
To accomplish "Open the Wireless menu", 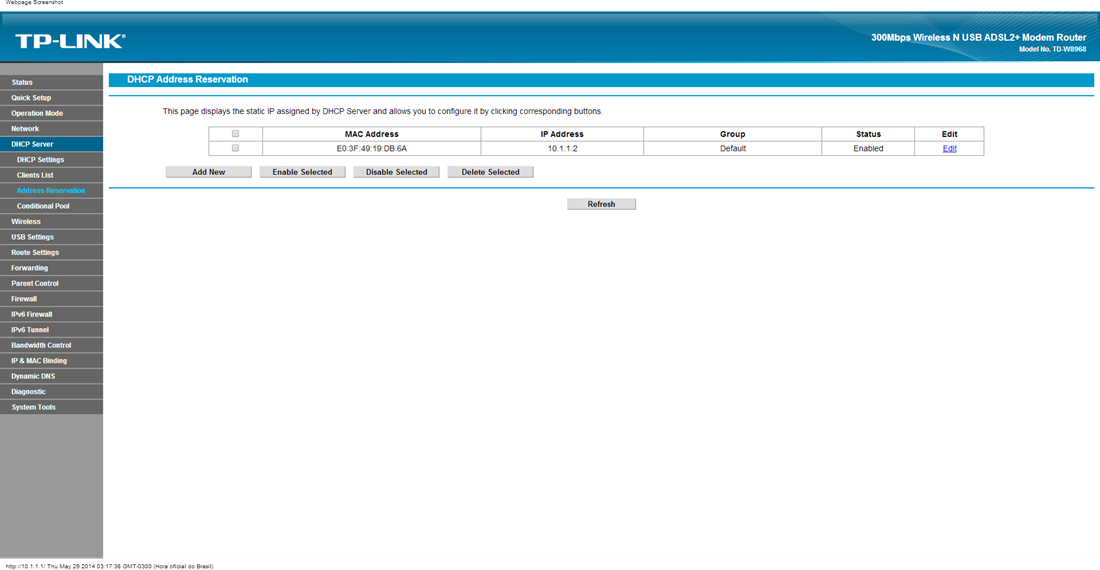I will [x=51, y=221].
